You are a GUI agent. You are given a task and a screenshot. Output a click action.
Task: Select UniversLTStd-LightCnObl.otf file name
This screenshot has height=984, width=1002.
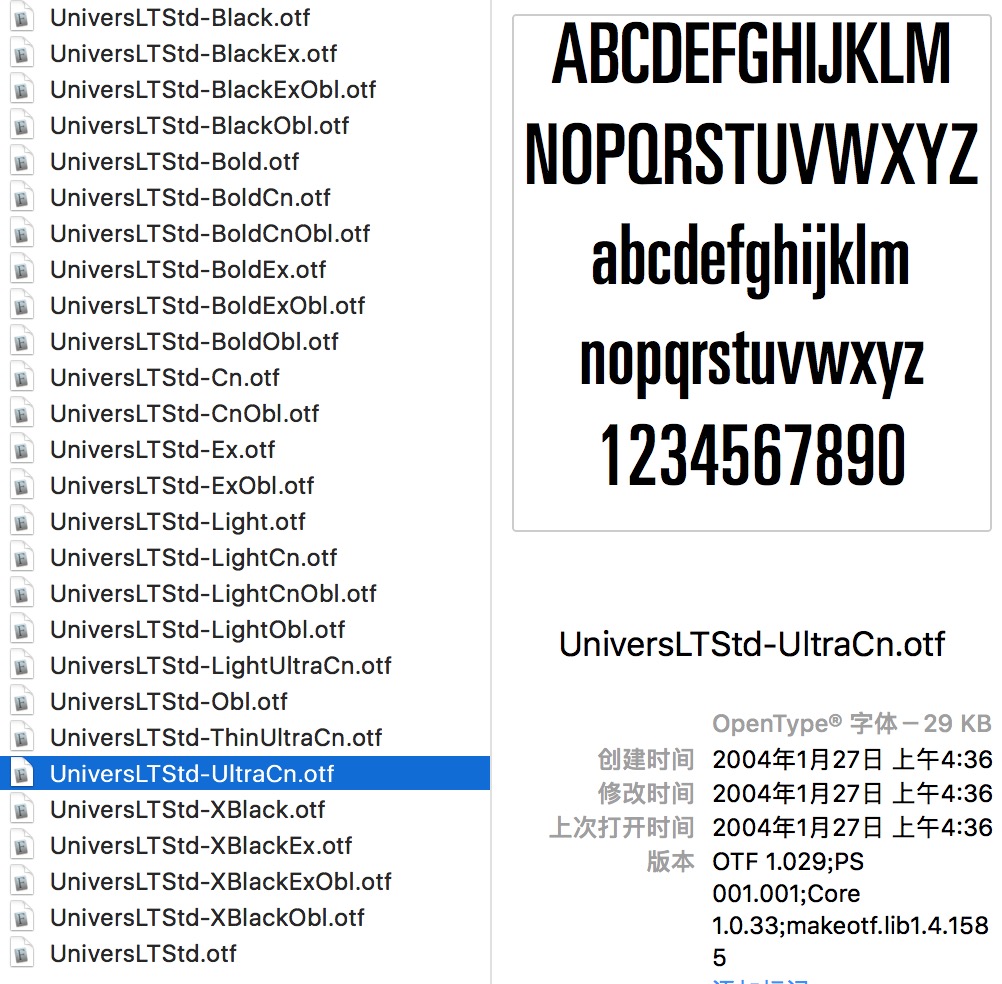pyautogui.click(x=213, y=594)
